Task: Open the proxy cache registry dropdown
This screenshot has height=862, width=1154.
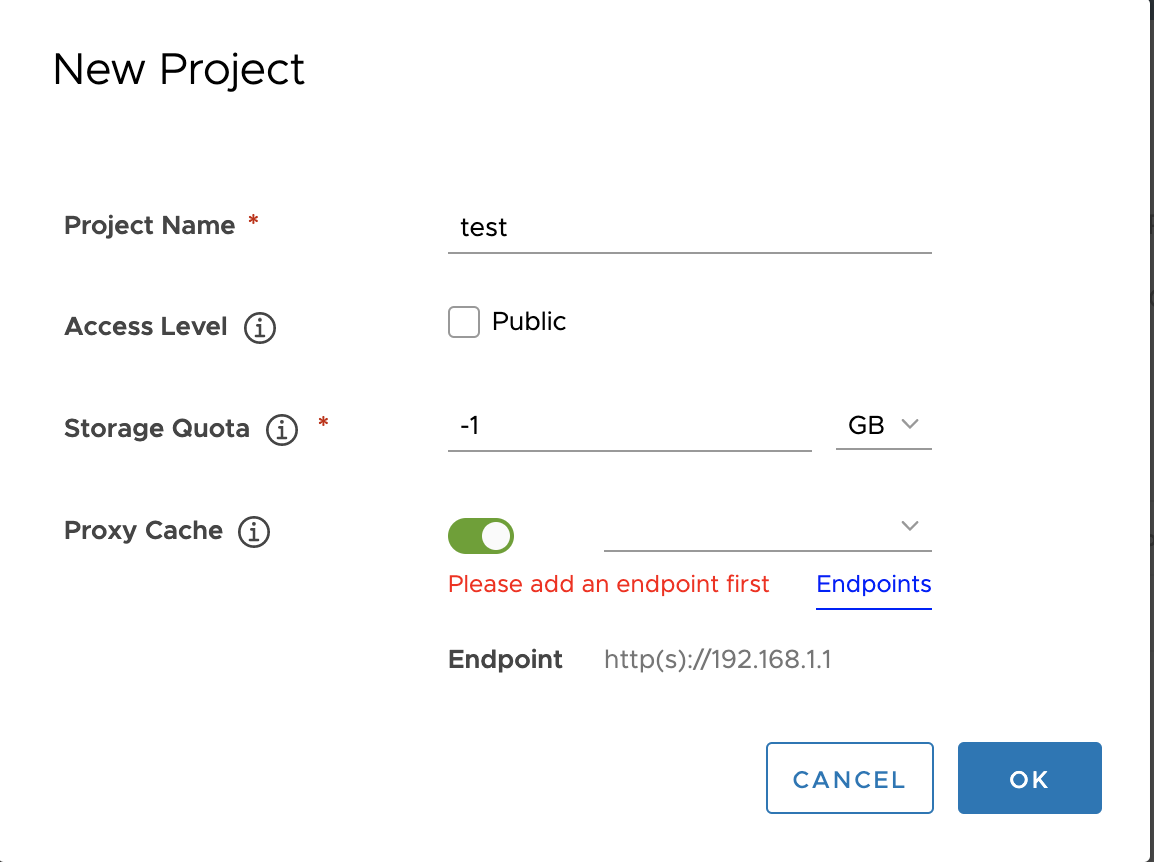Action: point(767,527)
